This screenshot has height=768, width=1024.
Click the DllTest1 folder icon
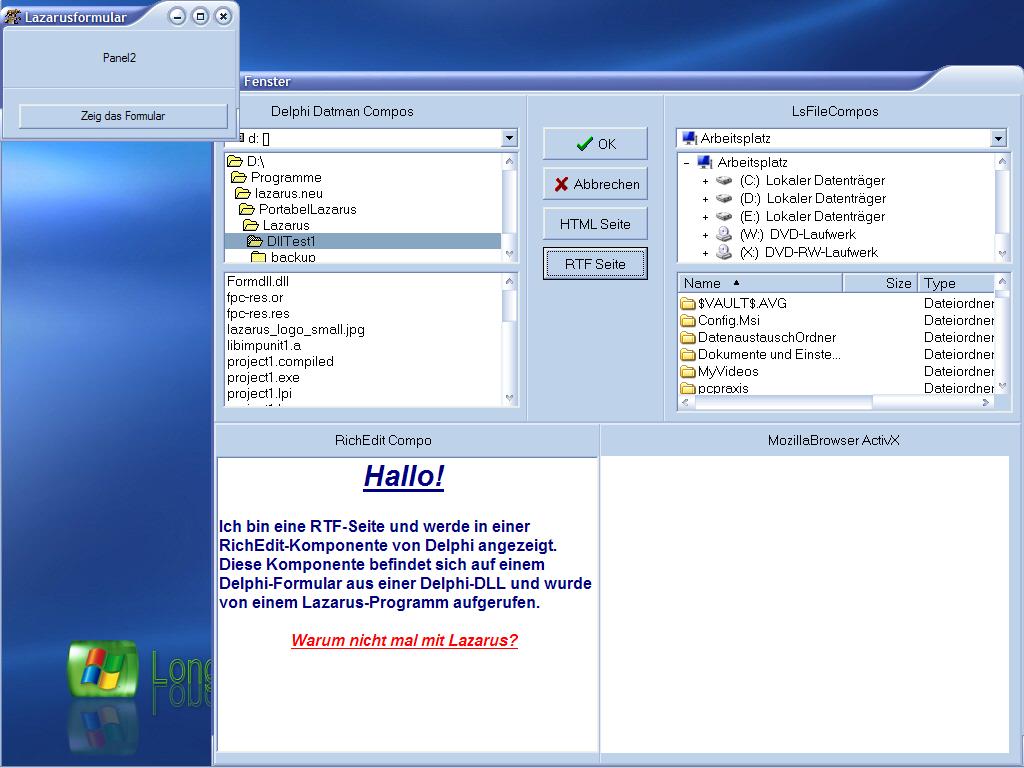tap(254, 241)
